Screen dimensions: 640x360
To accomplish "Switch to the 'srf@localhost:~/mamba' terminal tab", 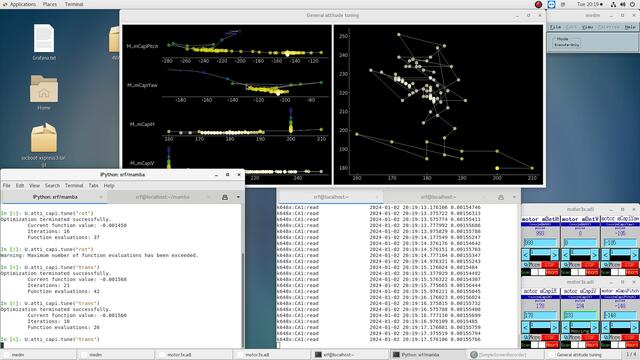I will [x=162, y=197].
